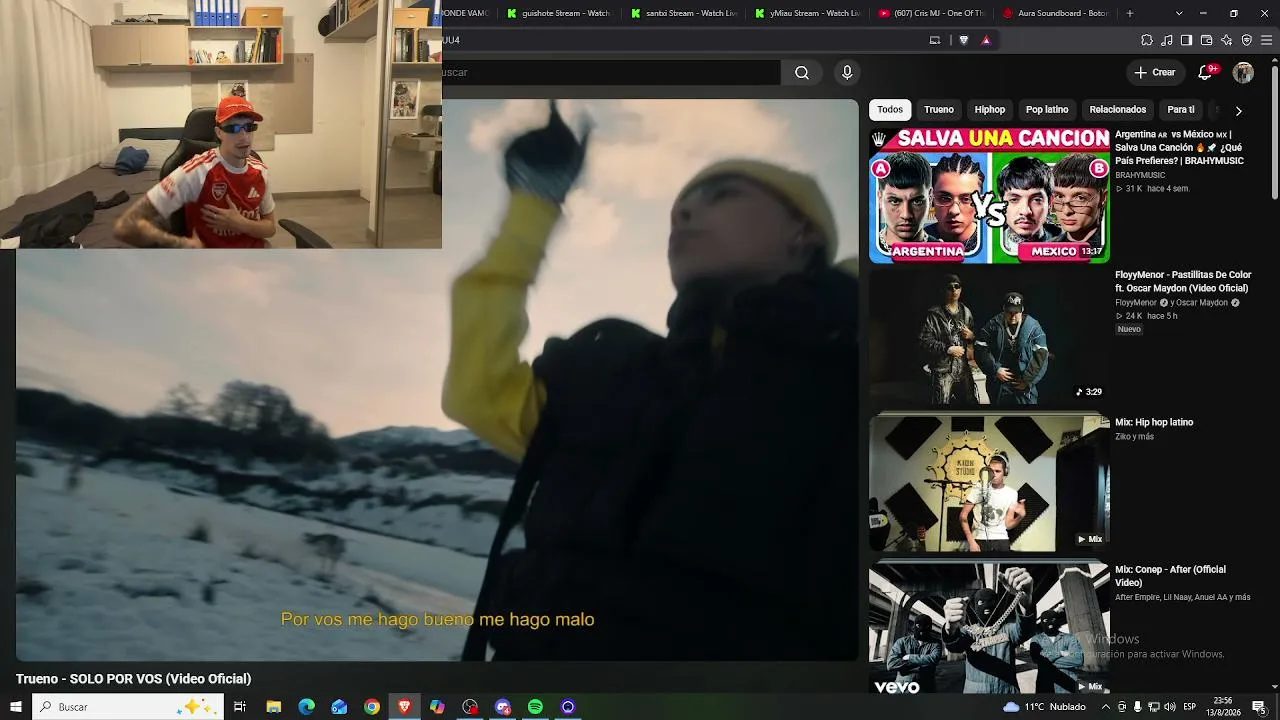Viewport: 1280px width, 720px height.
Task: Open the Conep After mix thumbnail
Action: [x=989, y=629]
